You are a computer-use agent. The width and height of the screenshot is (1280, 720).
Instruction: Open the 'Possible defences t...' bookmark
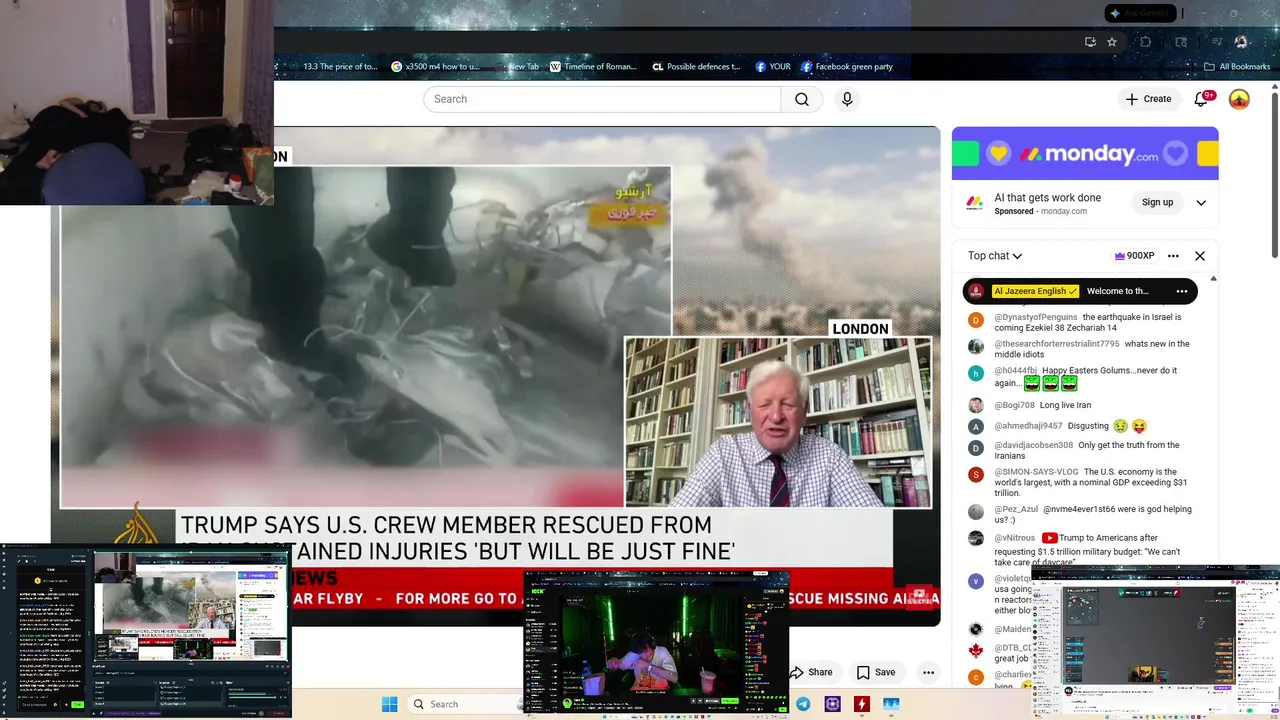pos(696,67)
